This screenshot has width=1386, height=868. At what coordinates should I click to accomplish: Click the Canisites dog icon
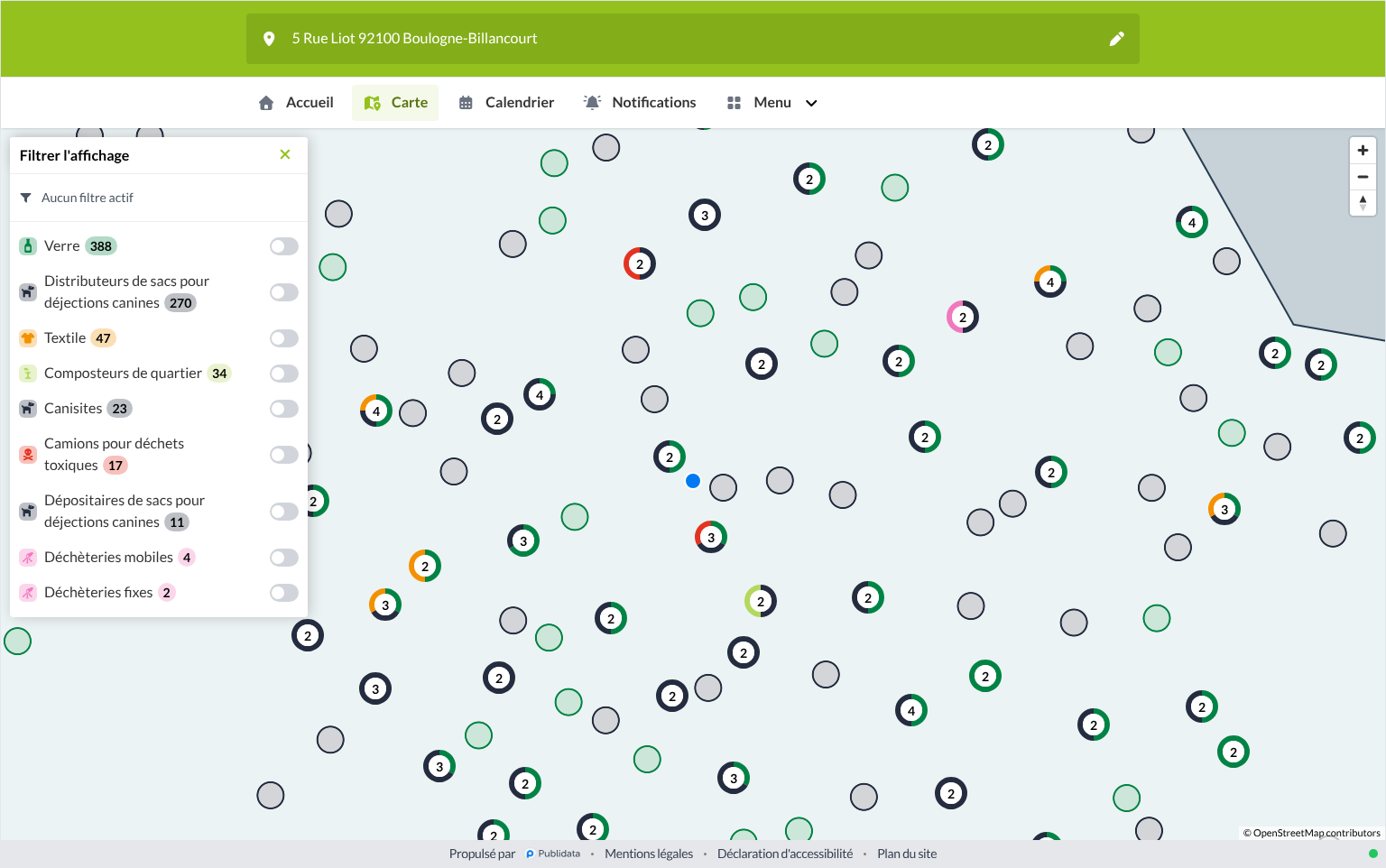point(28,409)
